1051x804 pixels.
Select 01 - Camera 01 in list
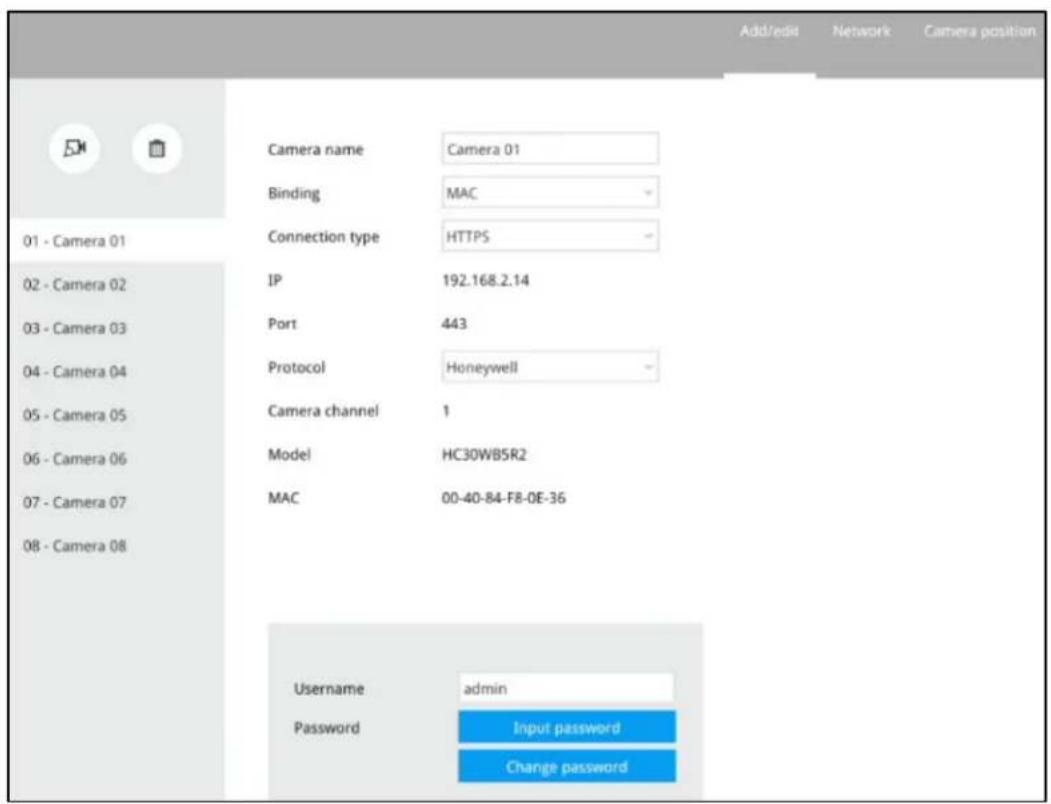click(x=117, y=241)
